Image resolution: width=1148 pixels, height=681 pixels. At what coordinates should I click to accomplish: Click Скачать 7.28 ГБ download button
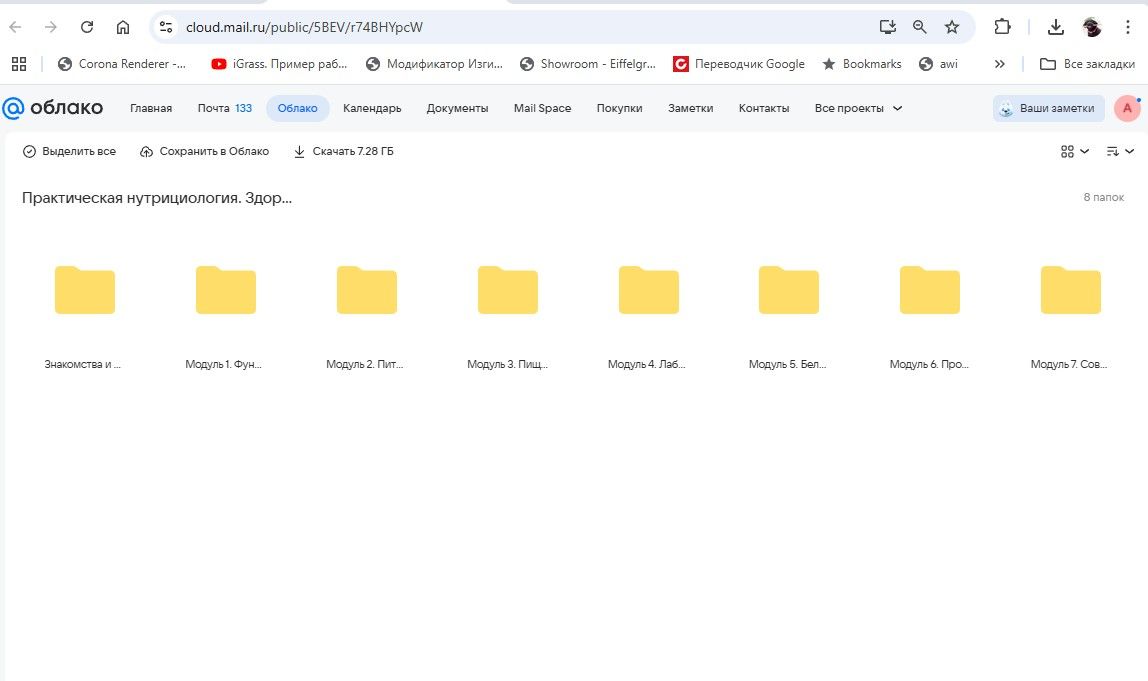pos(343,152)
